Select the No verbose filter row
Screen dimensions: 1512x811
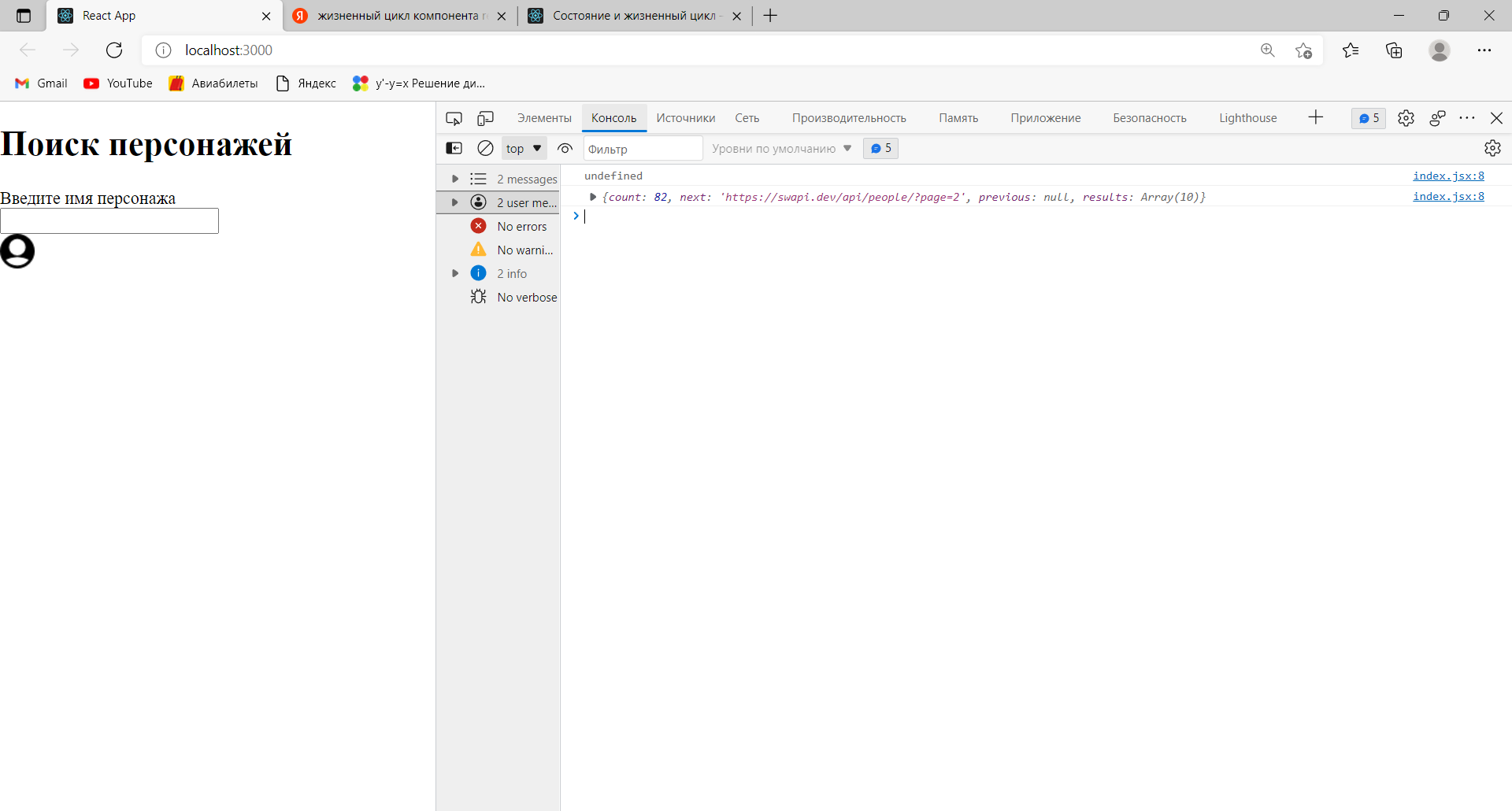(x=498, y=297)
